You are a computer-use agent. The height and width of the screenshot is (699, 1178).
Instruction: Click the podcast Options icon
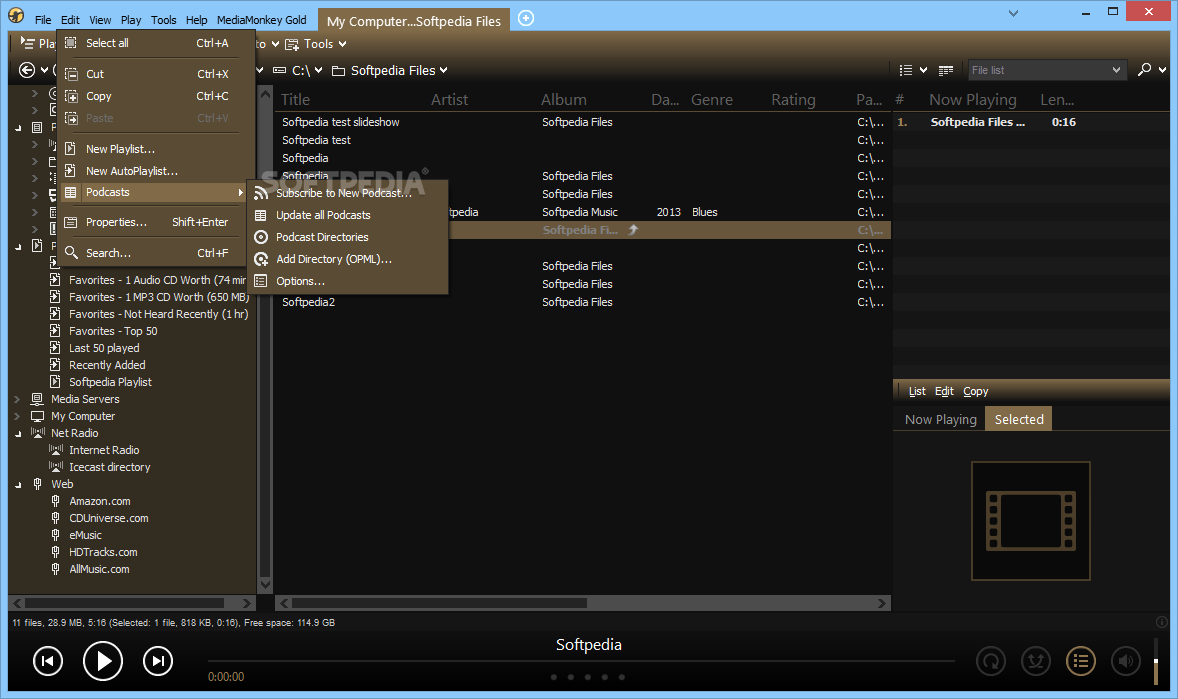[261, 281]
